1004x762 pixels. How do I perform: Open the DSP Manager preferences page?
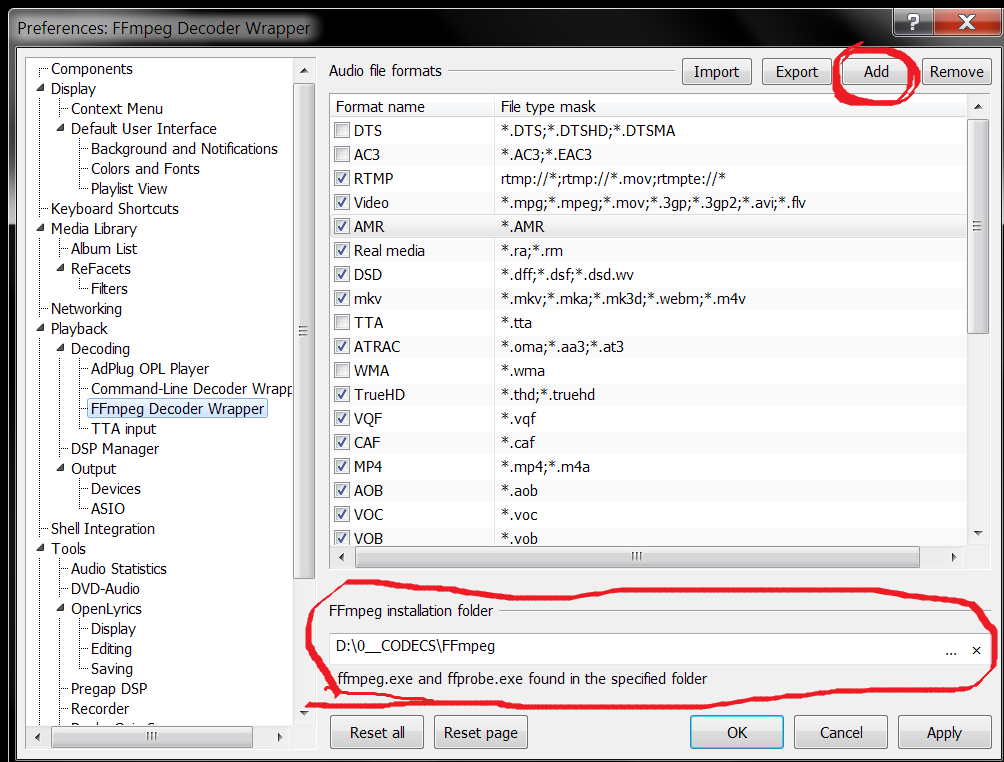[x=114, y=449]
